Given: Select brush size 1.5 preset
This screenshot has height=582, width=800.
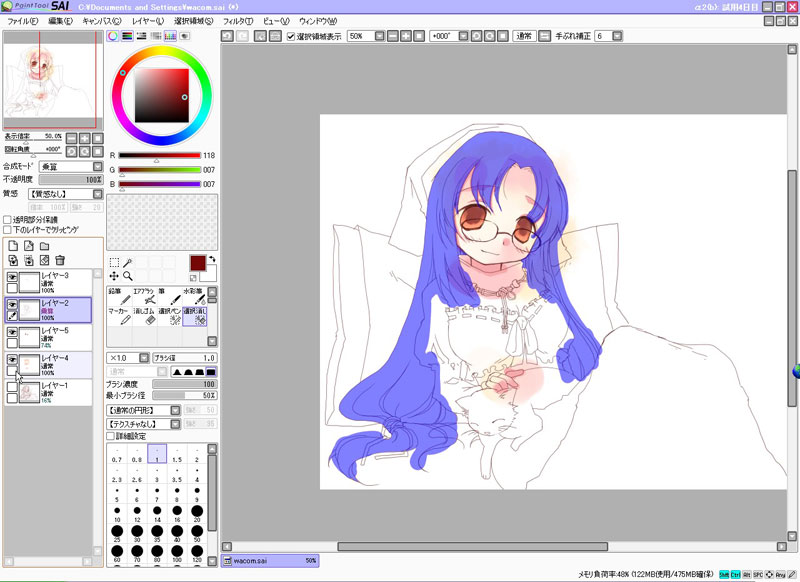Looking at the screenshot, I should click(177, 454).
